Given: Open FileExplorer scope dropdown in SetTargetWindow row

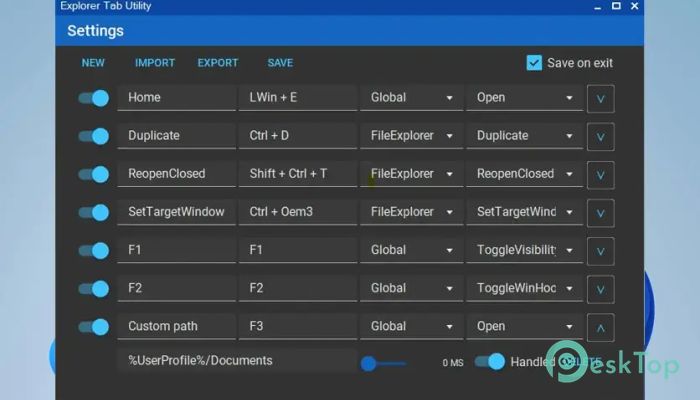Looking at the screenshot, I should [412, 212].
